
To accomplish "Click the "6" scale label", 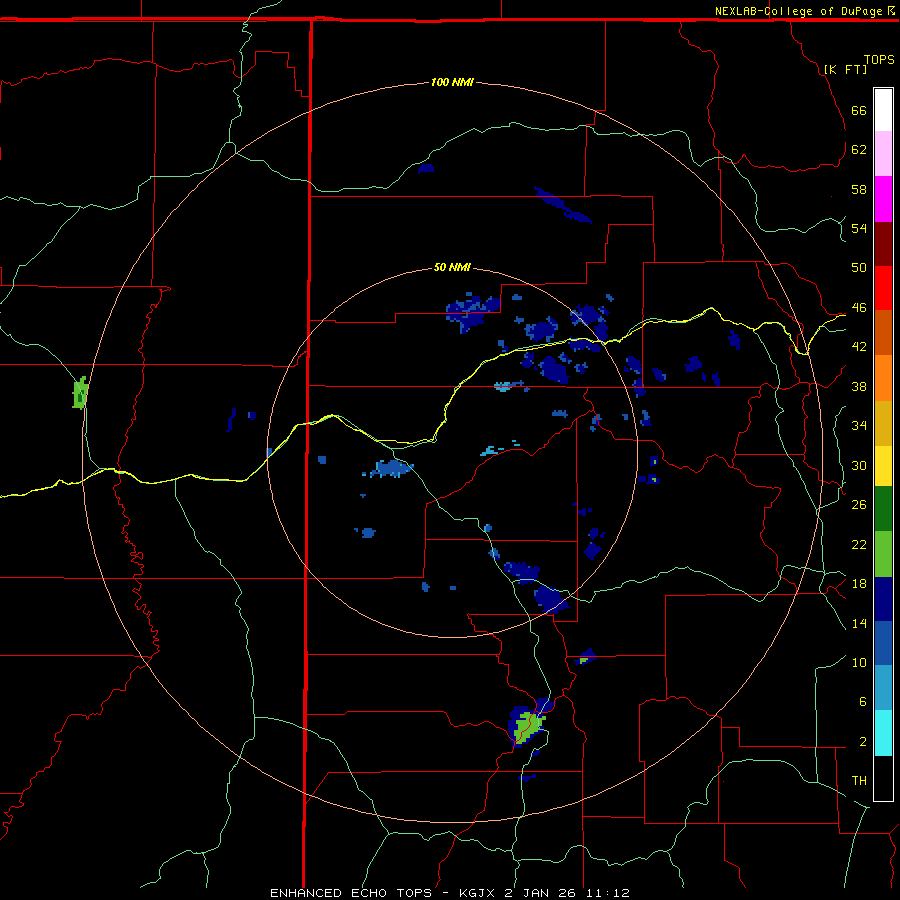I will 863,701.
